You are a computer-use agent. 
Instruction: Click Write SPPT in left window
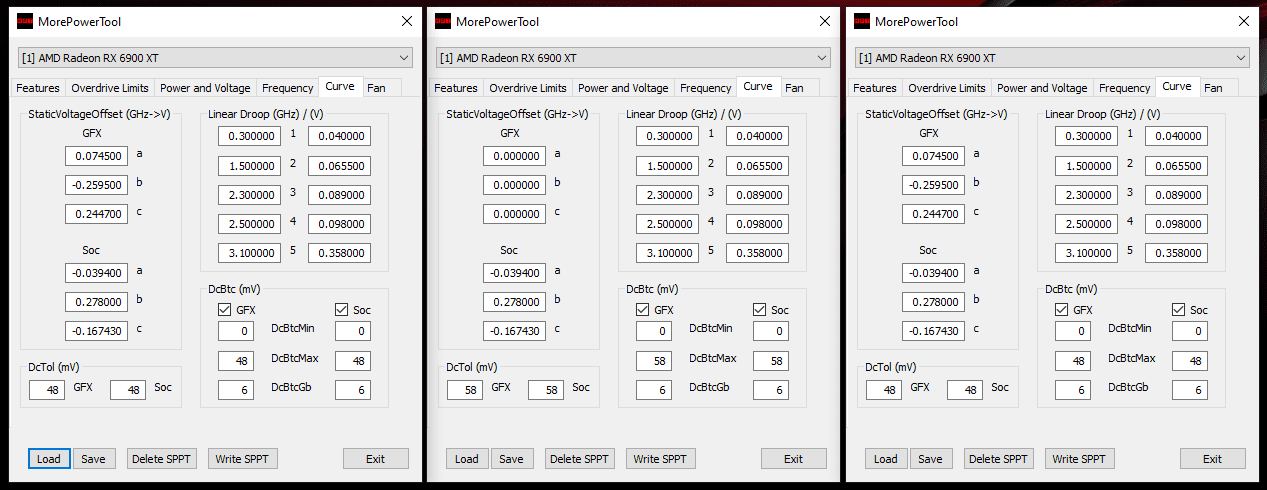[243, 459]
